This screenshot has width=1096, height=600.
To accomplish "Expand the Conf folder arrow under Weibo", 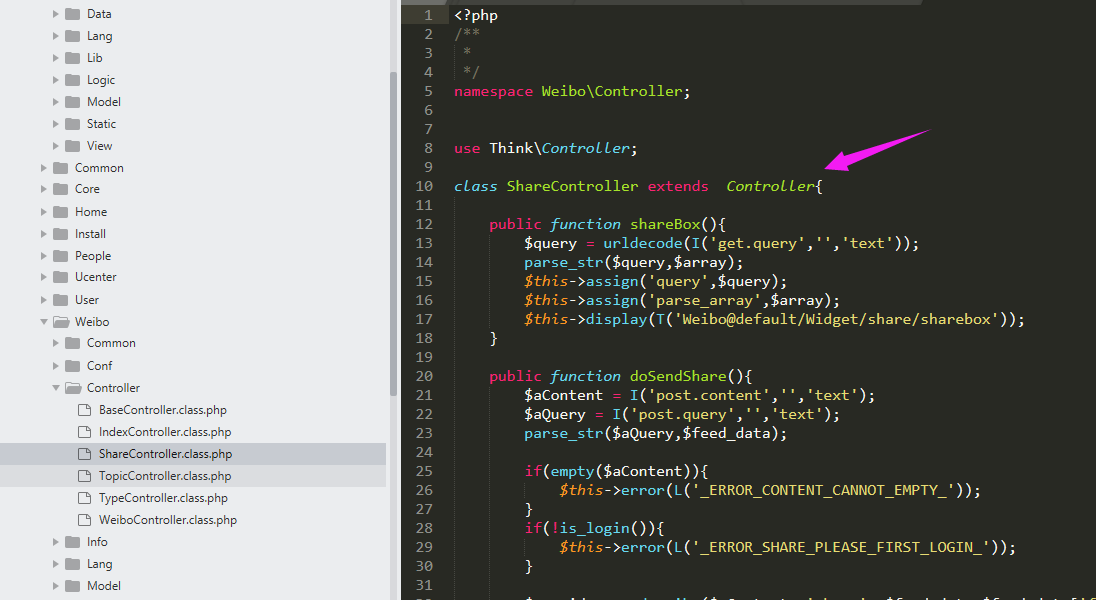I will 56,366.
